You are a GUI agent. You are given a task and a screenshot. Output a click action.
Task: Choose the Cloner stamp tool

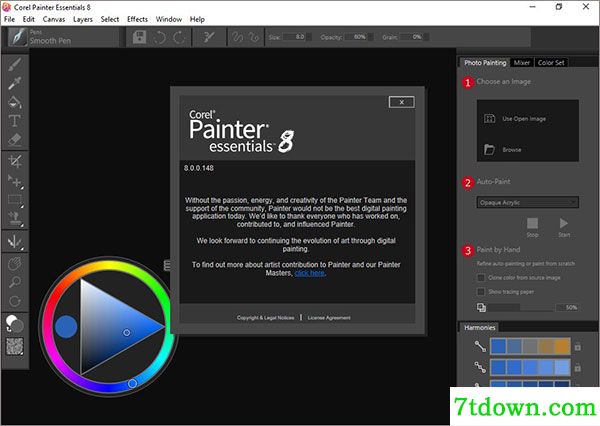(15, 219)
